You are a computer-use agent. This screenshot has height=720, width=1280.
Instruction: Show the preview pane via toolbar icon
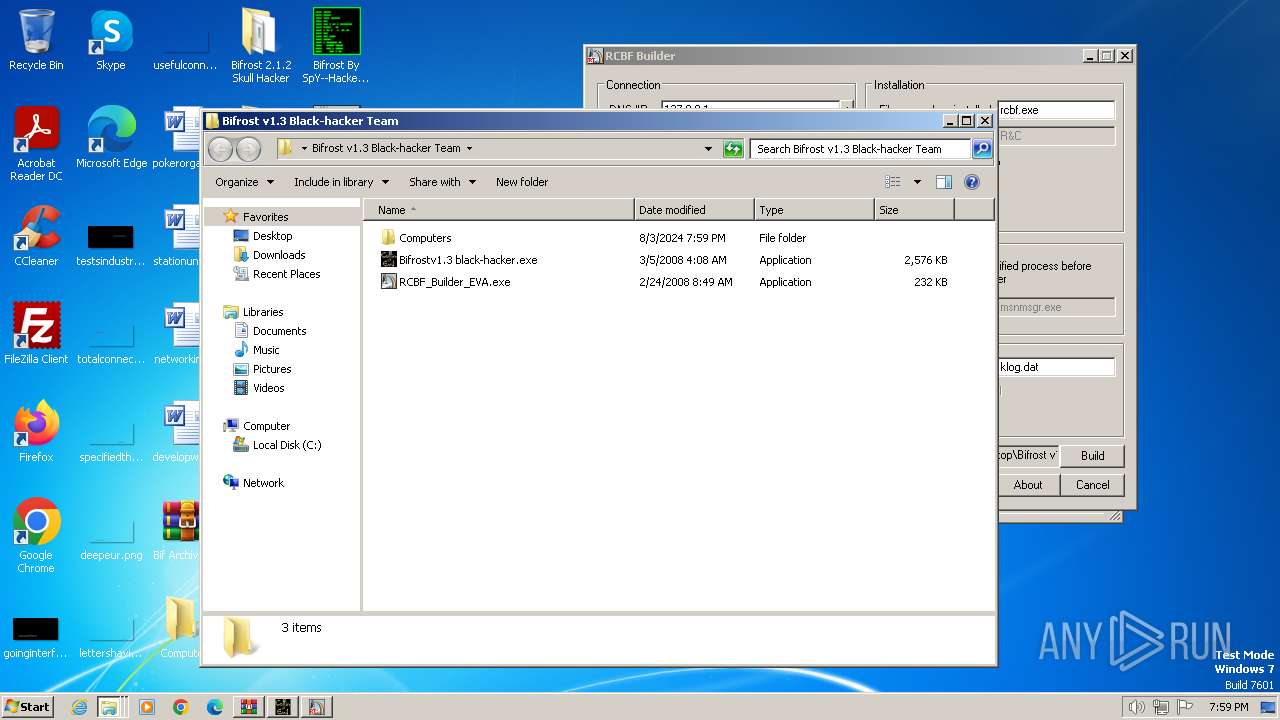tap(943, 182)
